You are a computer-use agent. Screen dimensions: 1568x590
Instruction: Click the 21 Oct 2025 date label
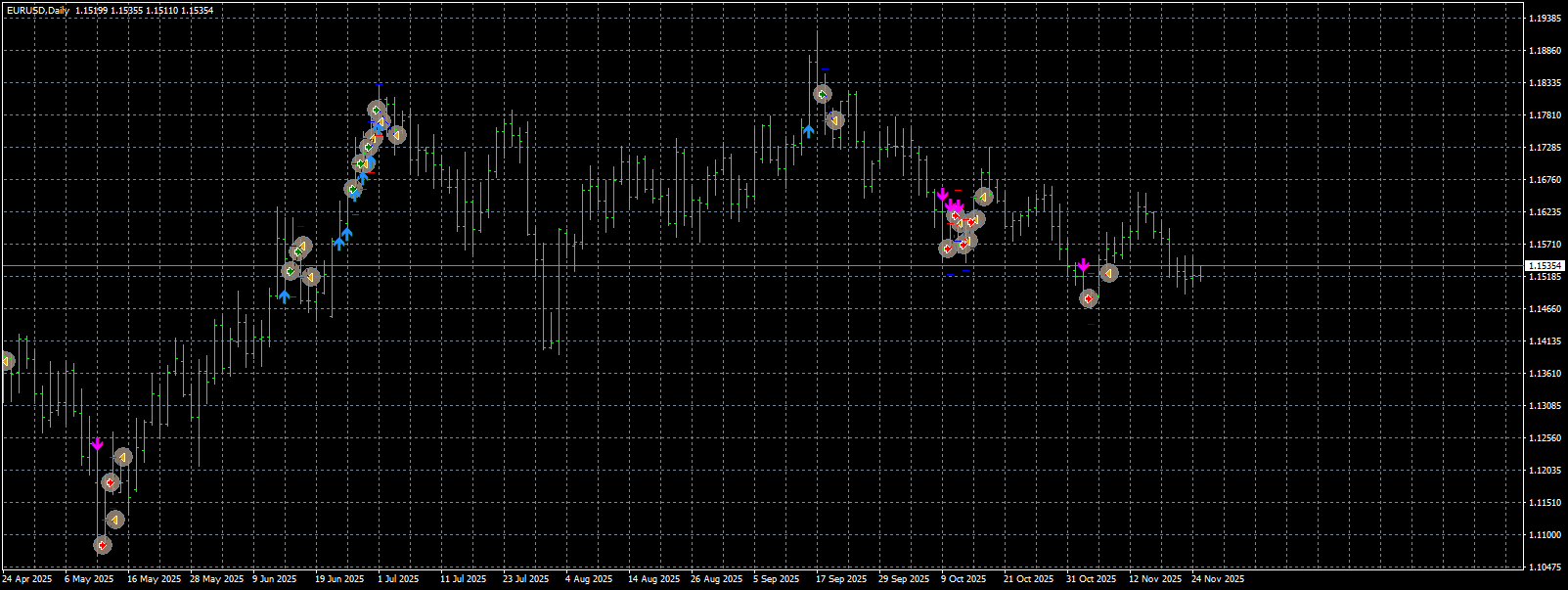coord(1029,579)
